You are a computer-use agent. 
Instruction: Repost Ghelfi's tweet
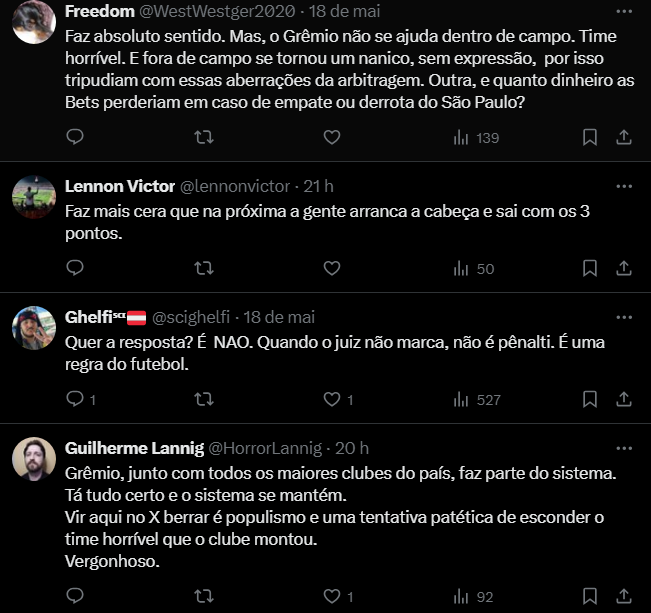(203, 399)
